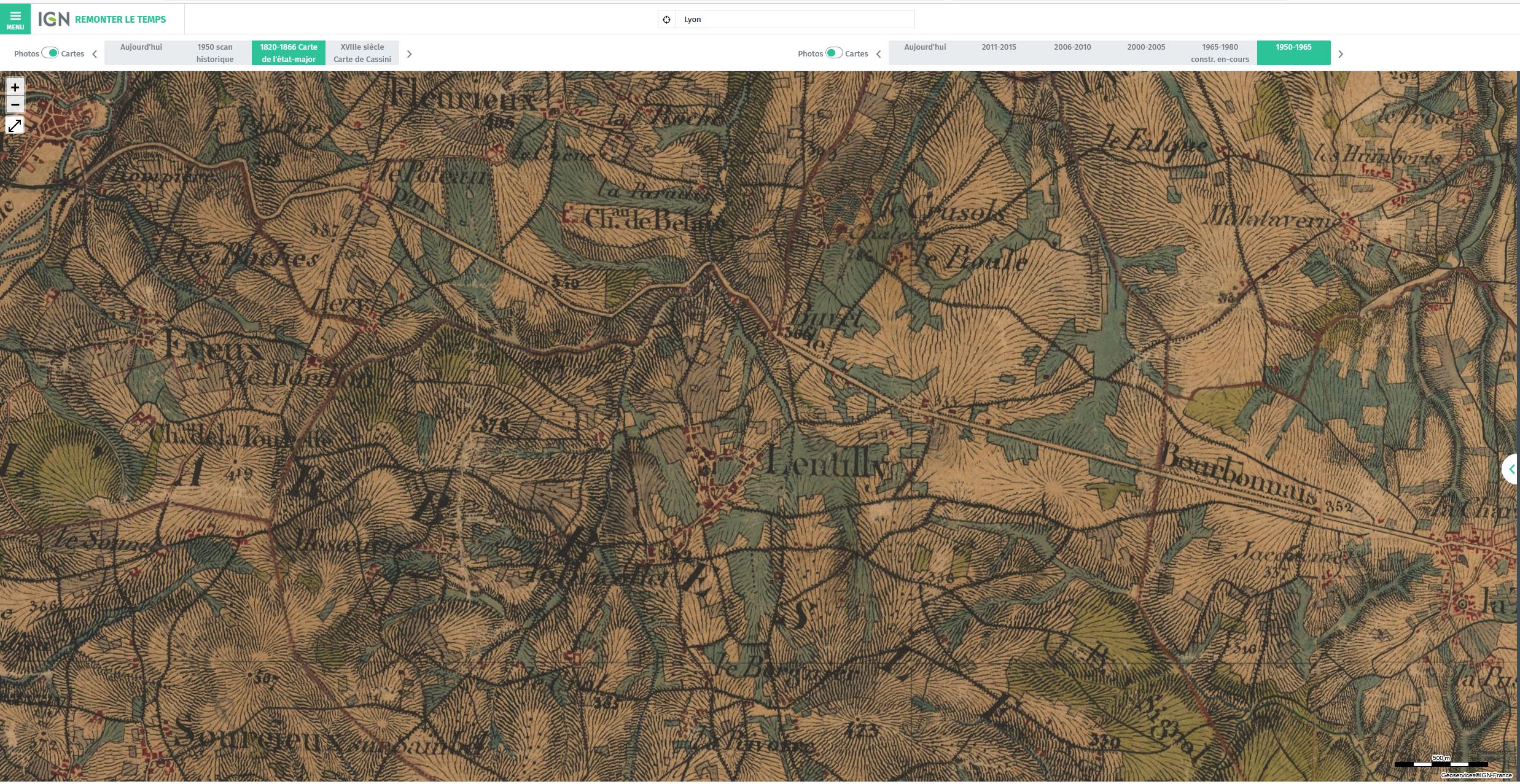Toggle left Photos/Cartes switch
The image size is (1520, 784).
[x=50, y=53]
